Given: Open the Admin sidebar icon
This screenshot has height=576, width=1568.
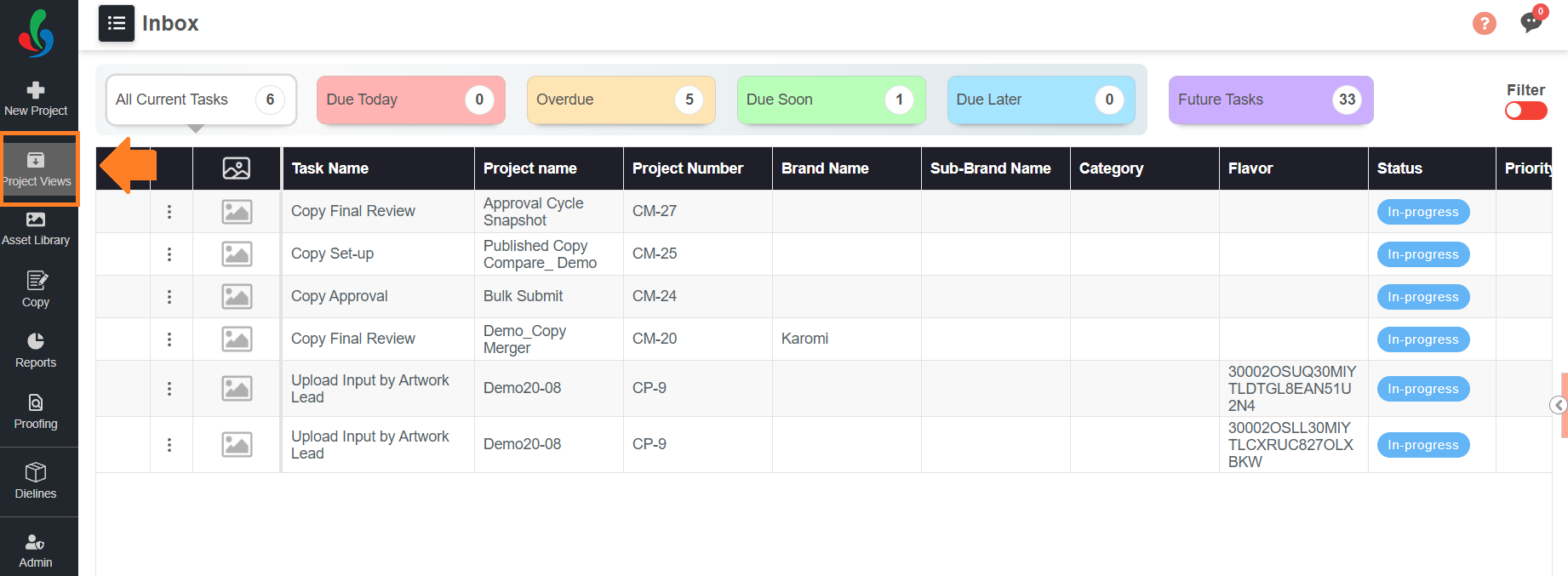Looking at the screenshot, I should coord(36,551).
